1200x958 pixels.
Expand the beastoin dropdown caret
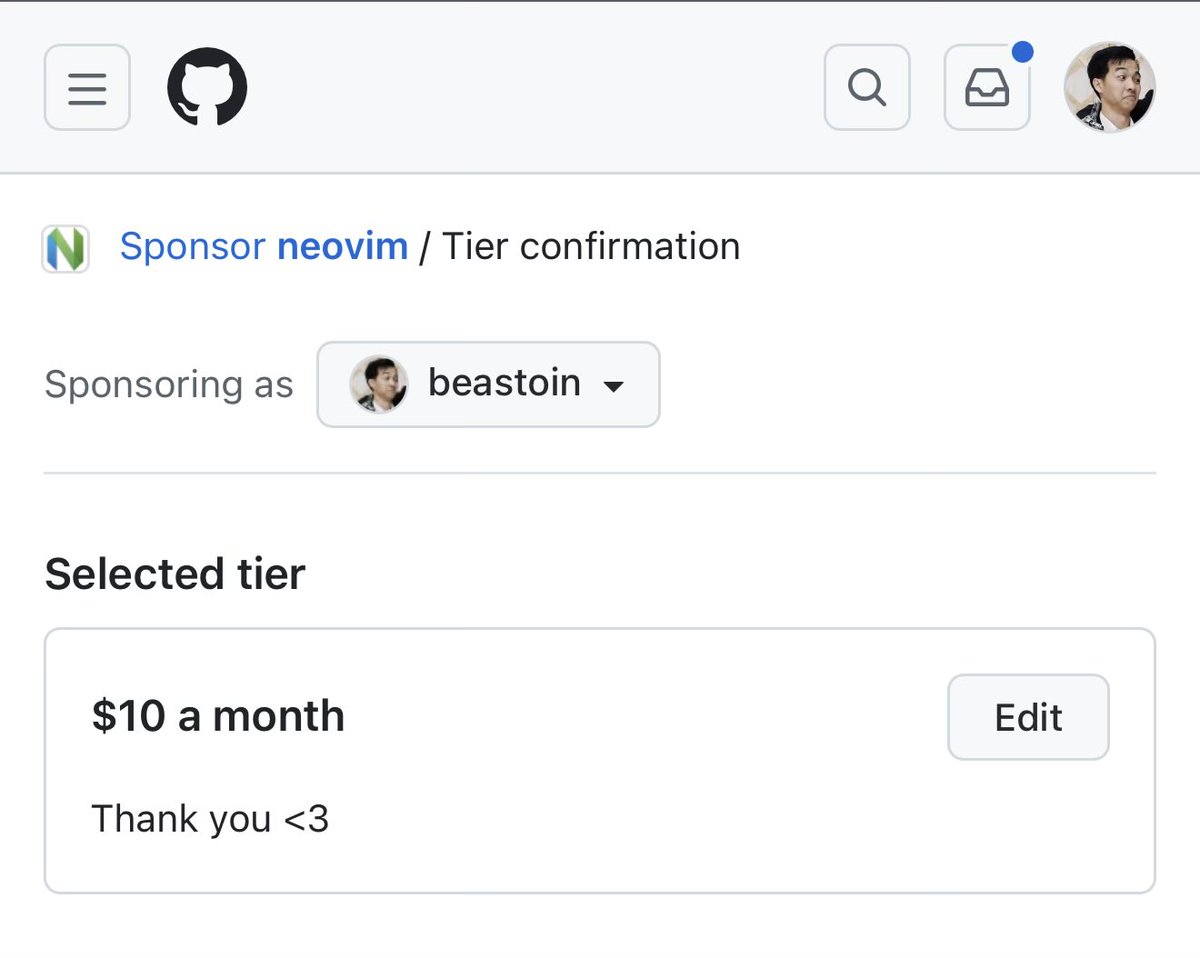(614, 386)
